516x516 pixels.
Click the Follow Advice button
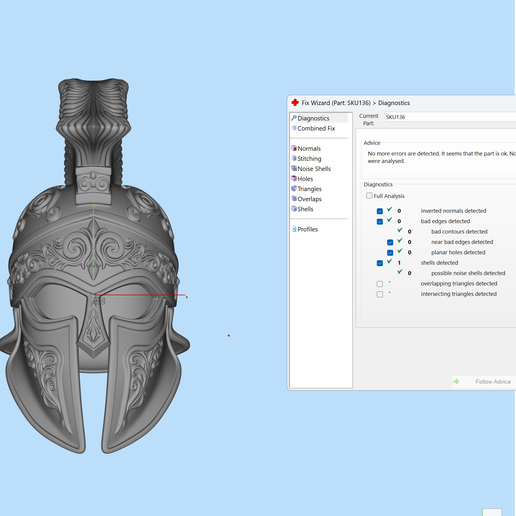point(484,381)
